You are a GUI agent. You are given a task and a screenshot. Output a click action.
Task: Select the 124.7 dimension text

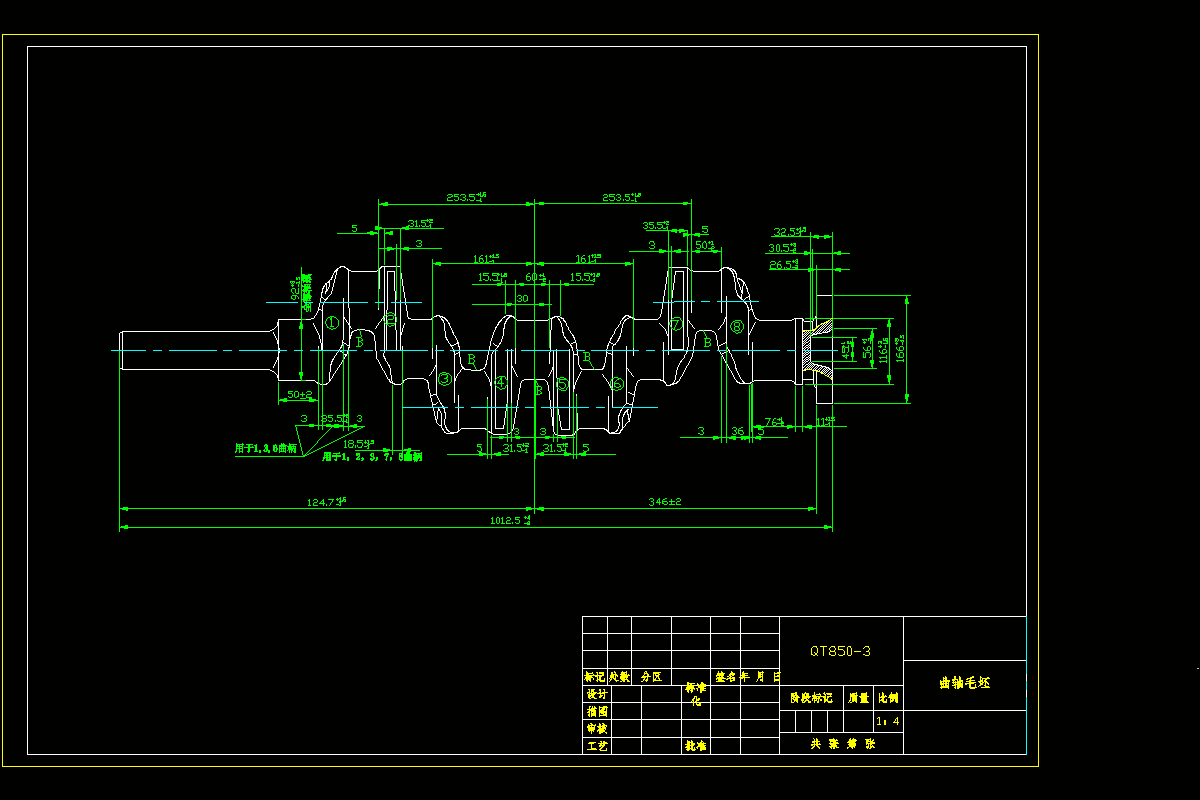click(327, 501)
